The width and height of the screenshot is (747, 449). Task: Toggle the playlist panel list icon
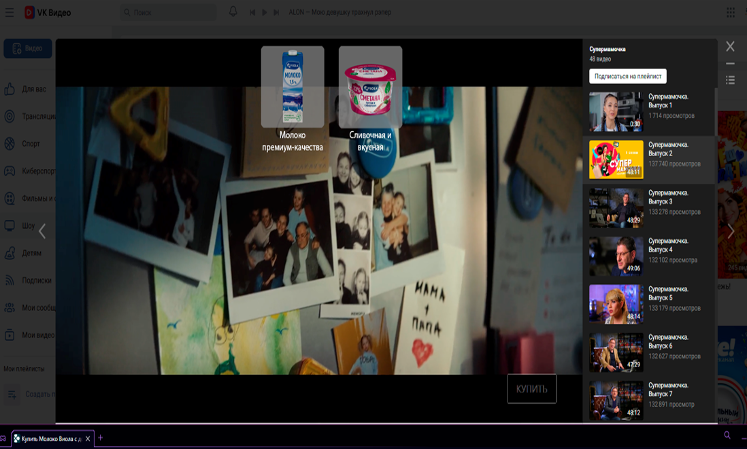(730, 79)
